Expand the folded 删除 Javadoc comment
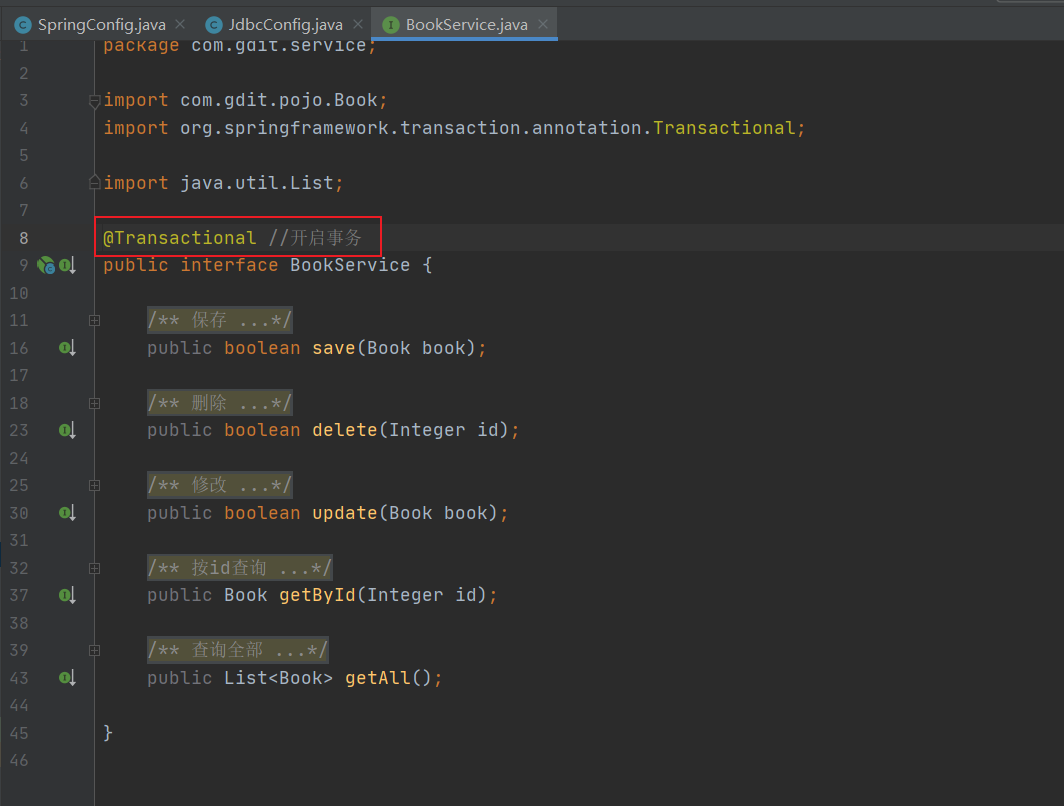The height and width of the screenshot is (806, 1064). pos(95,403)
